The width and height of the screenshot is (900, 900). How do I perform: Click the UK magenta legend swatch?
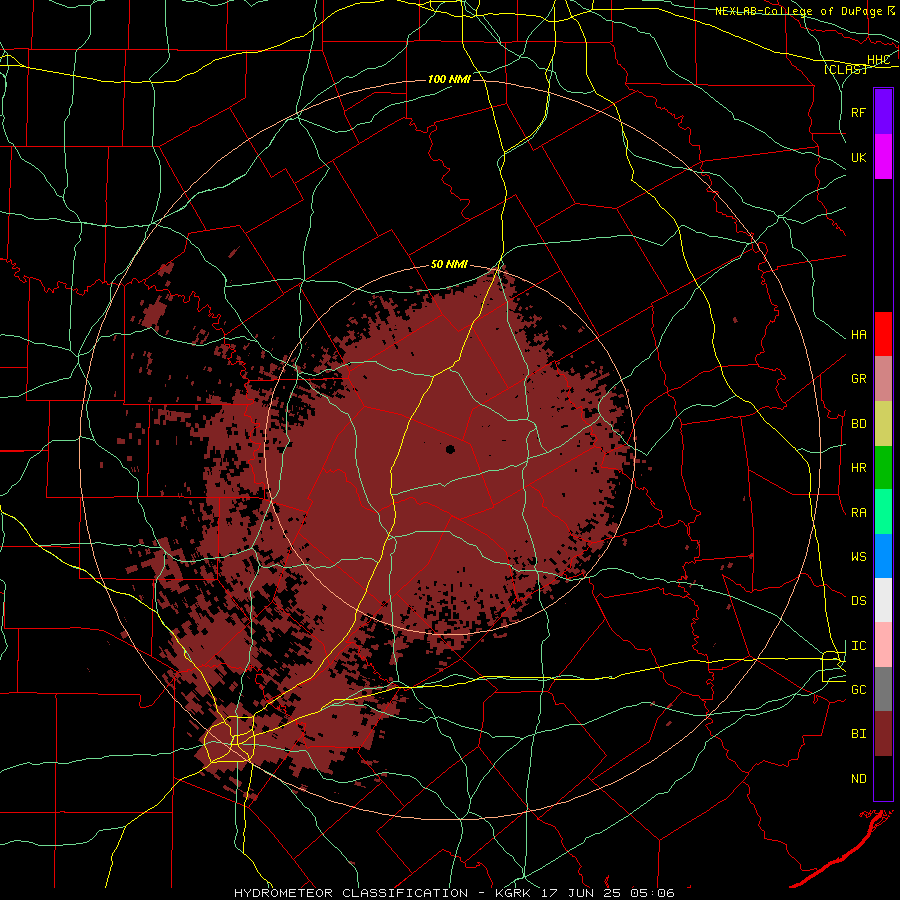click(x=883, y=157)
